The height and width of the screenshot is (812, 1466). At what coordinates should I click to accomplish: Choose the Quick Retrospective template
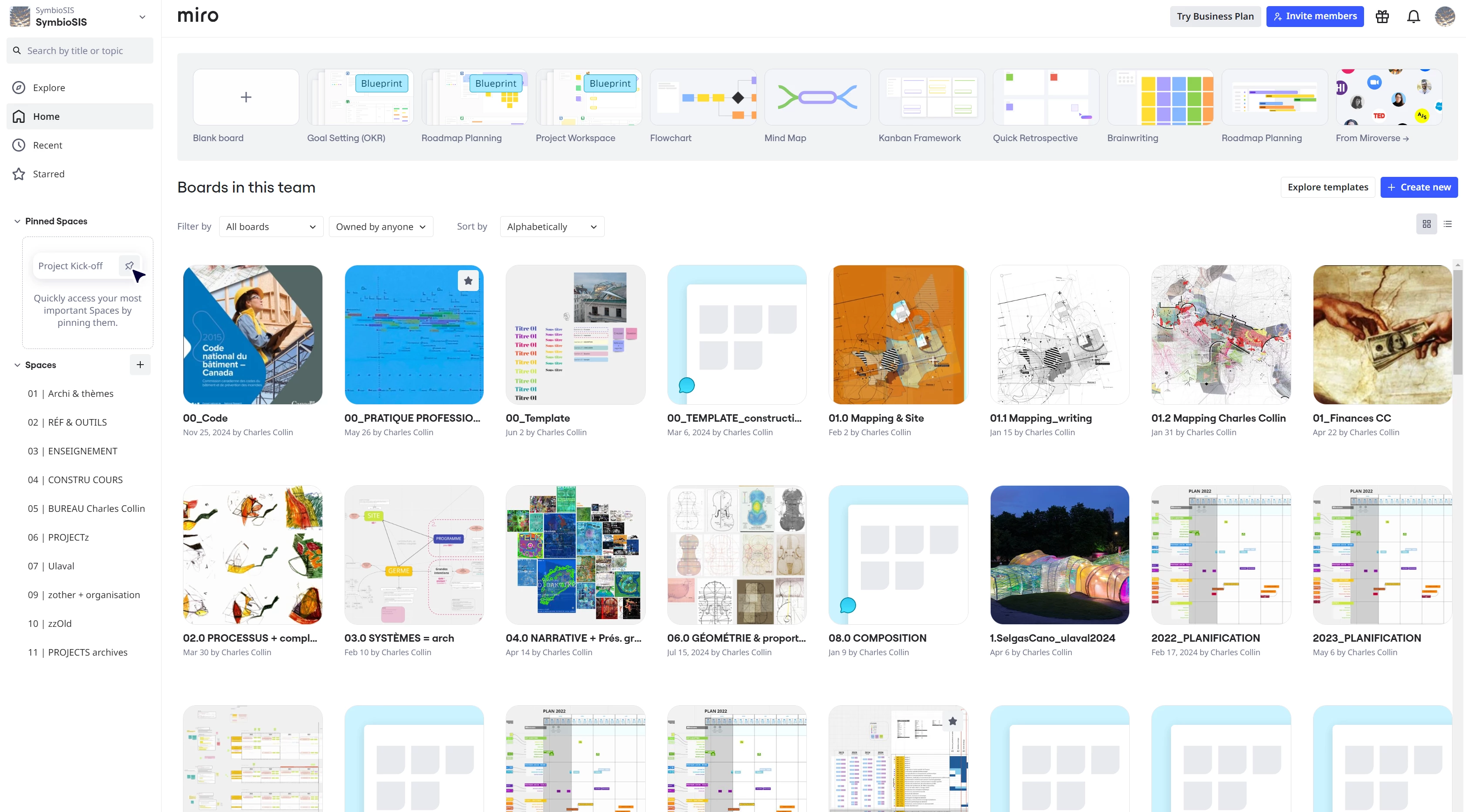pyautogui.click(x=1046, y=97)
